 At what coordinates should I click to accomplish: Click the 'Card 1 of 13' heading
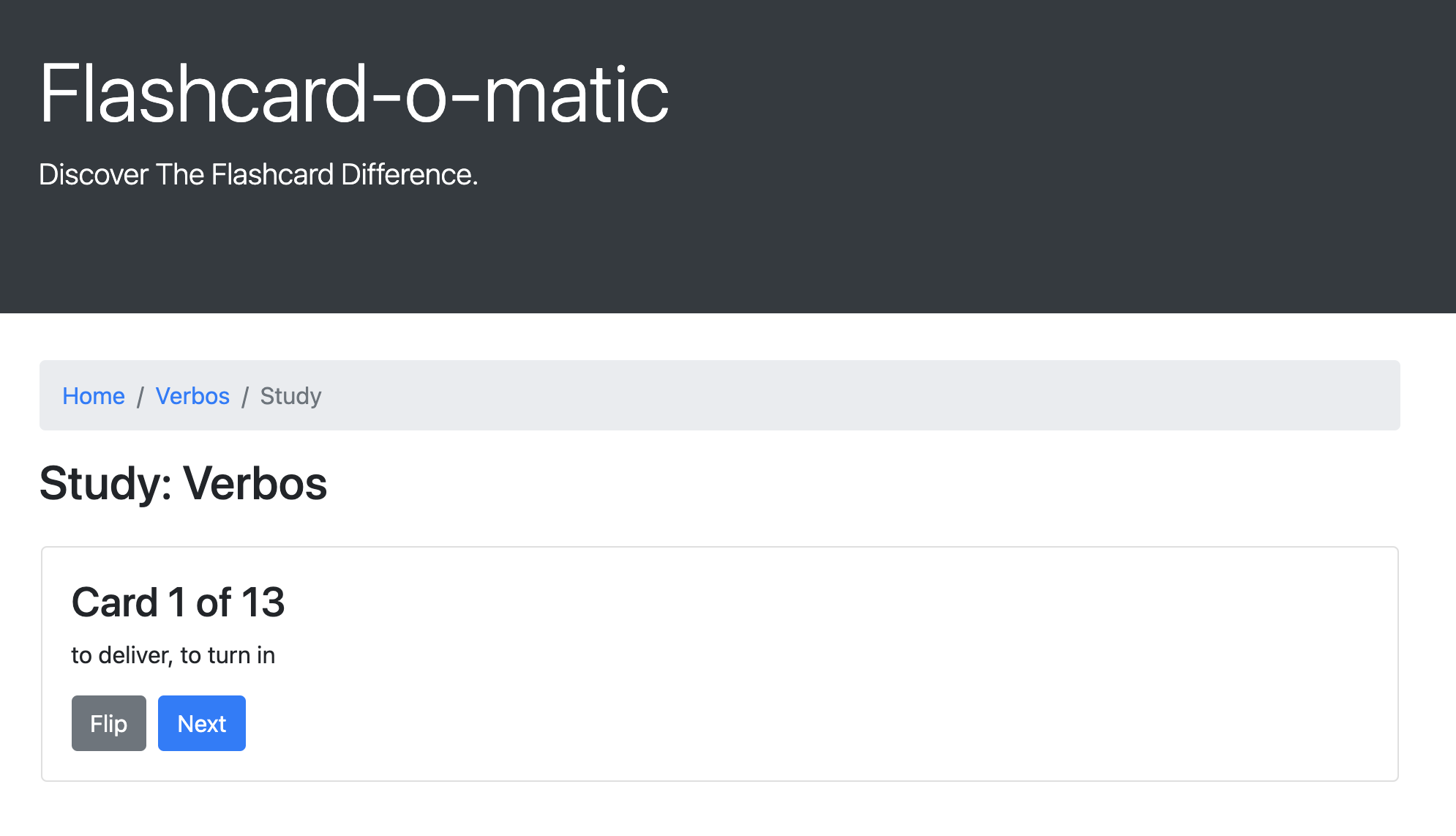178,602
